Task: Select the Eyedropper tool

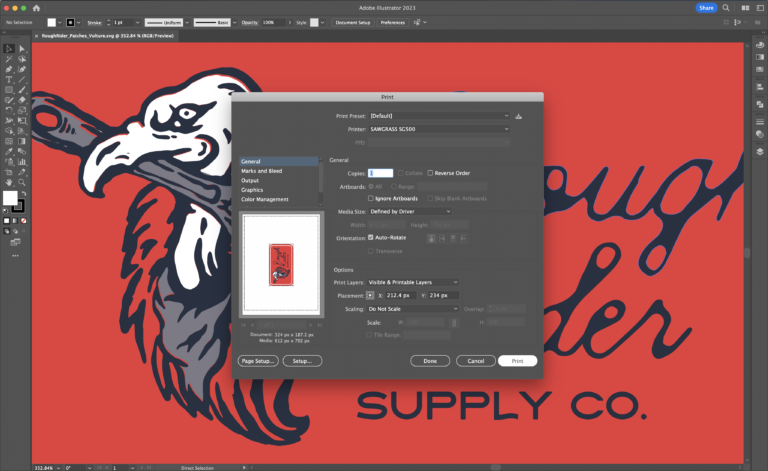Action: pyautogui.click(x=9, y=151)
